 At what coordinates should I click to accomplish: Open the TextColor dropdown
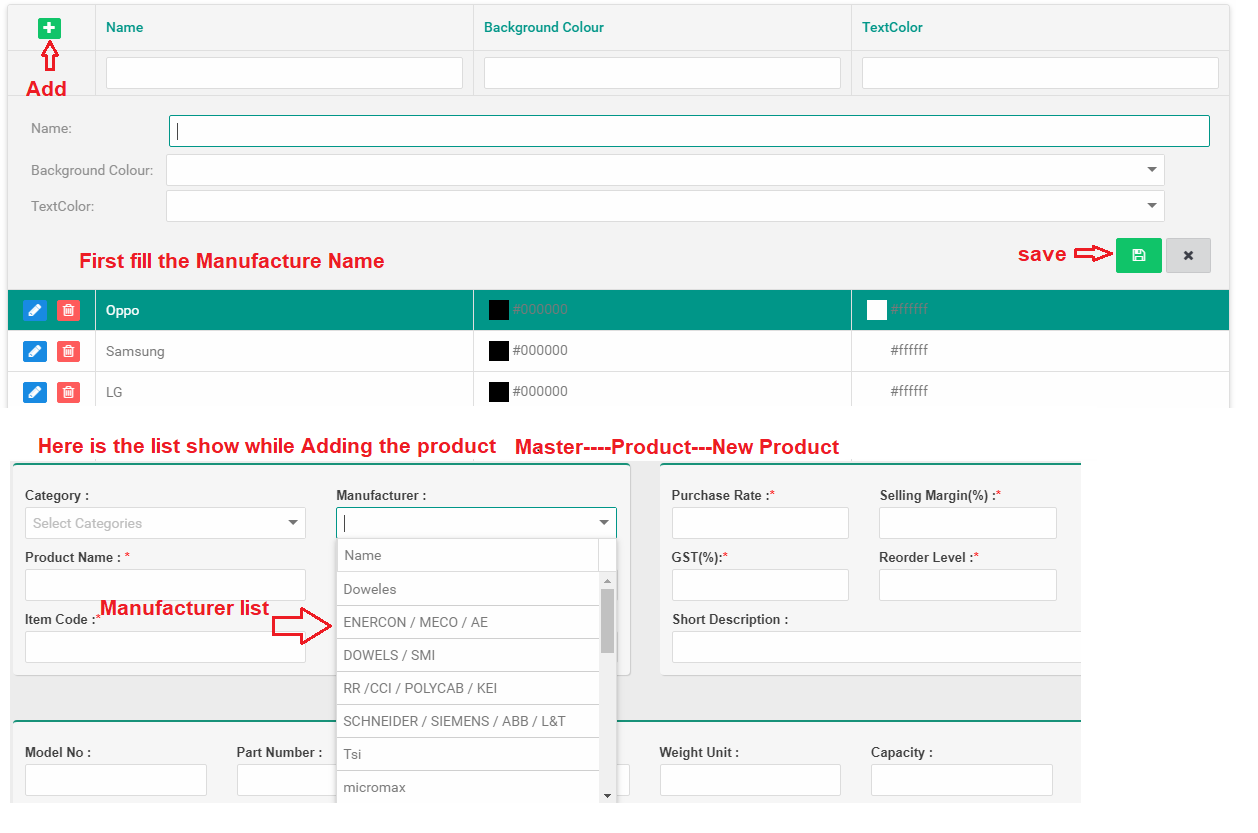point(1152,205)
